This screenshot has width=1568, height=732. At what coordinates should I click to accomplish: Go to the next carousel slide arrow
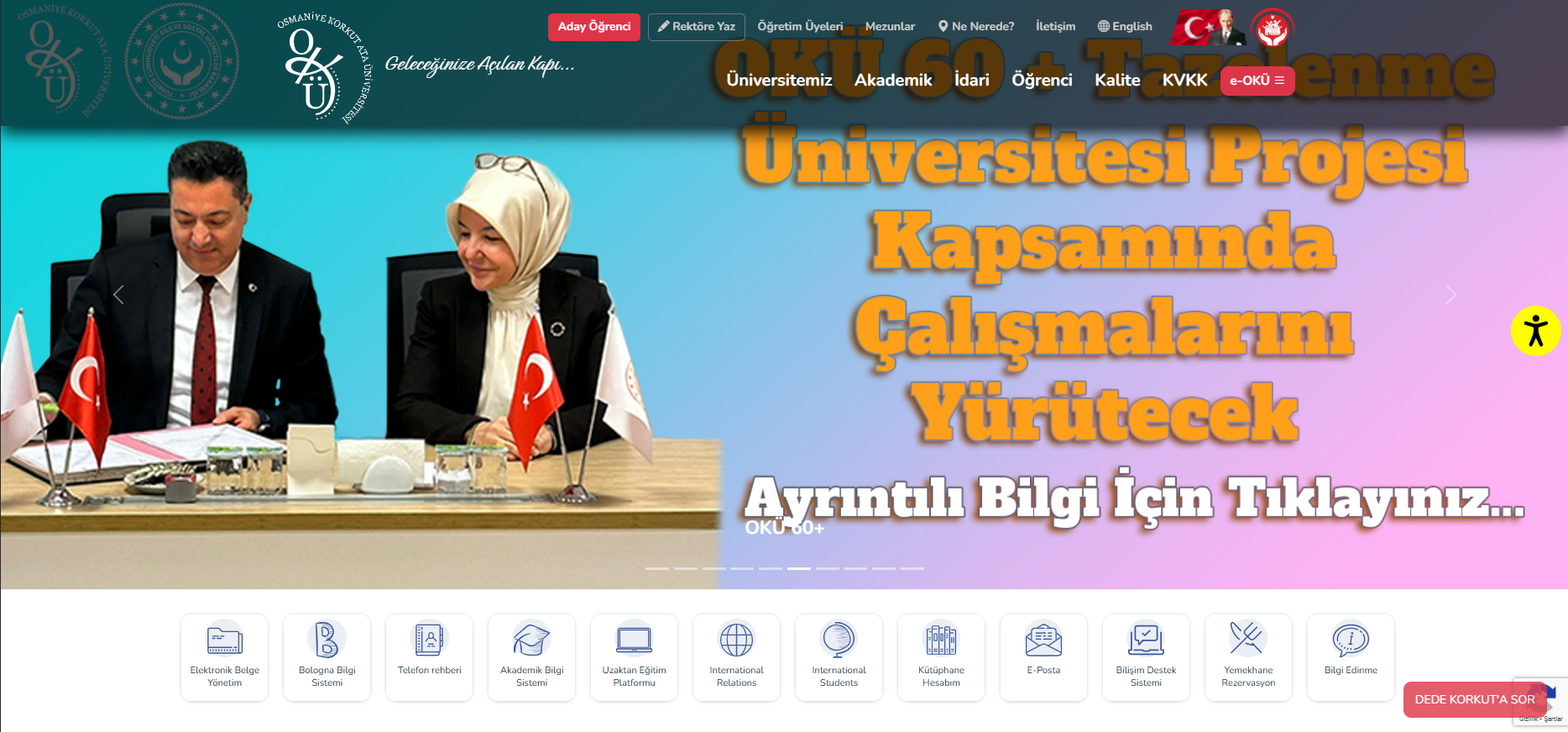1450,295
